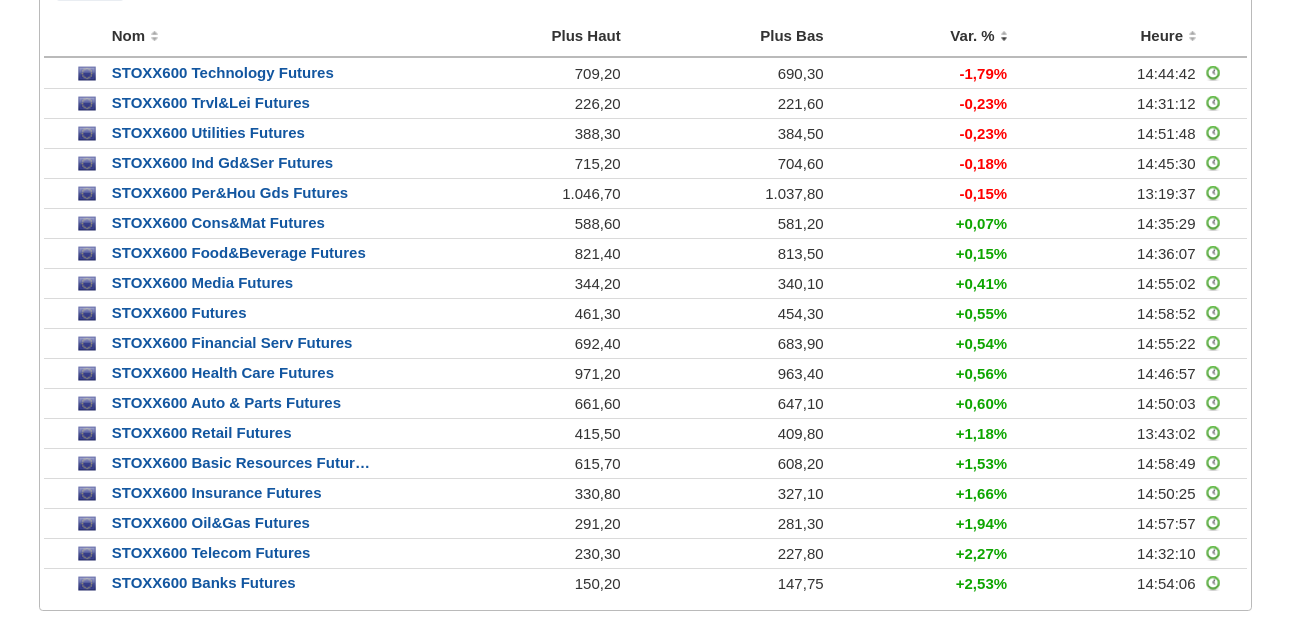Click the clock icon in the Utilities Futures row
Image resolution: width=1290 pixels, height=642 pixels.
tap(1213, 133)
